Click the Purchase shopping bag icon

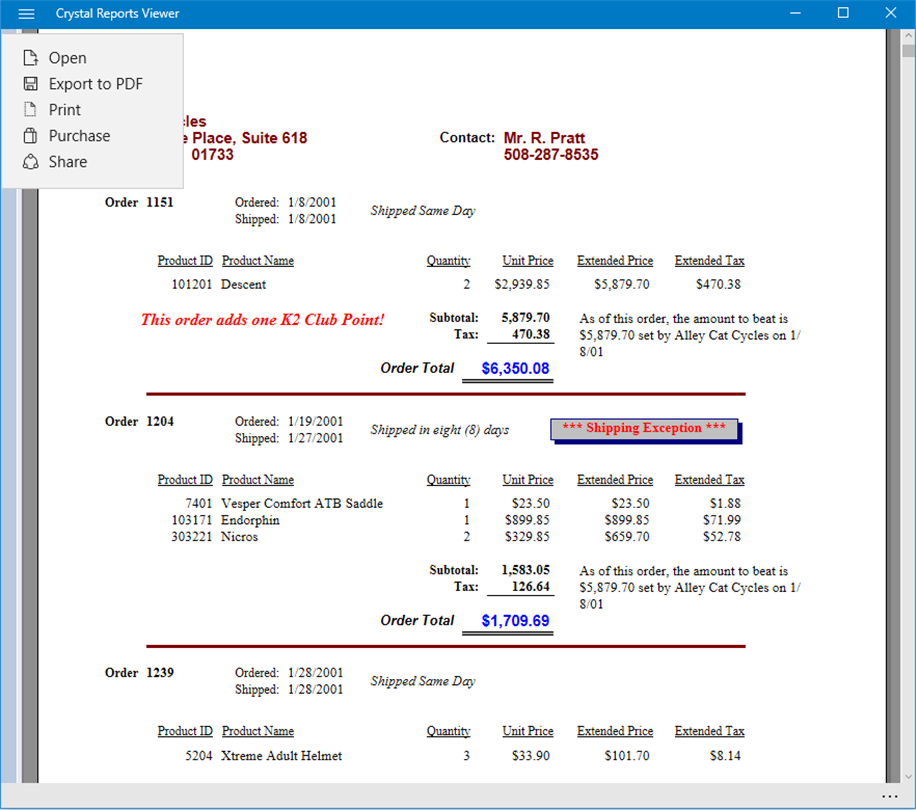point(30,135)
